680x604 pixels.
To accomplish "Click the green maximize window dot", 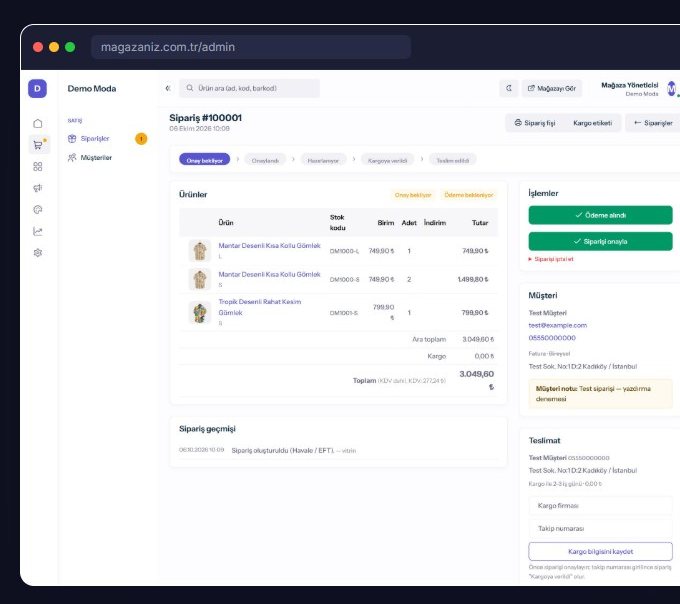I will point(70,47).
